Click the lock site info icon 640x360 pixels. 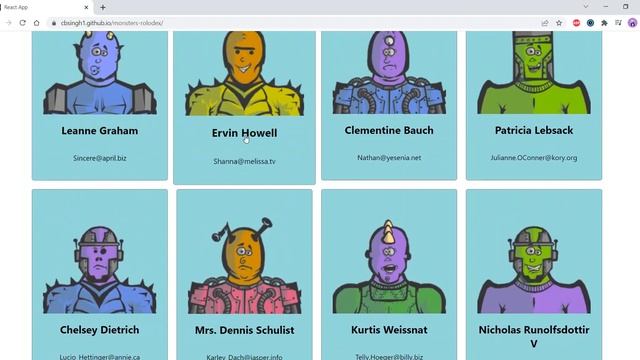point(53,23)
